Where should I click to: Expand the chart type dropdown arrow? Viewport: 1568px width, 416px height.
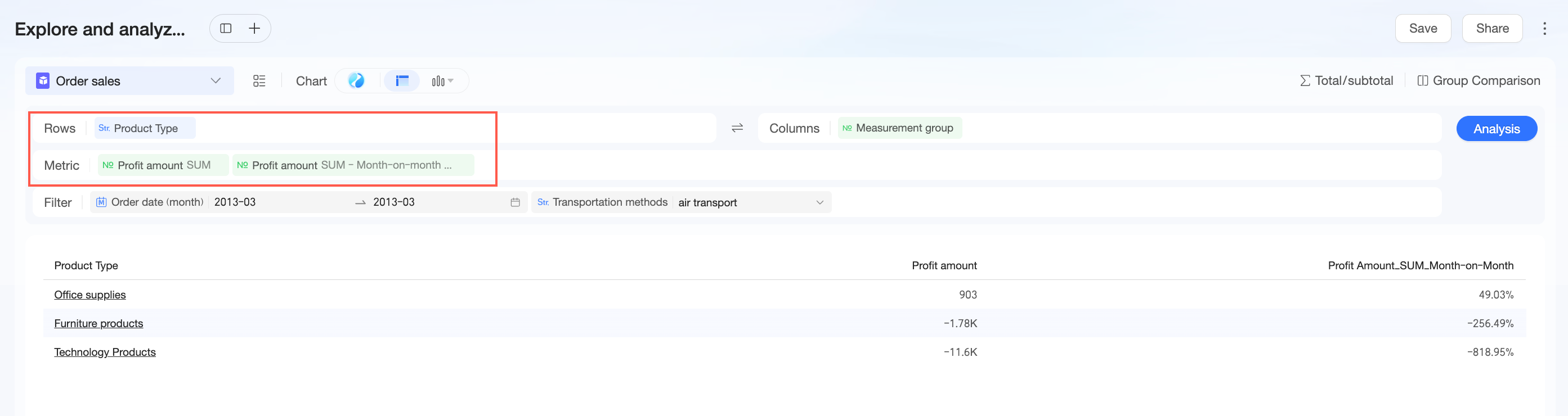coord(451,81)
